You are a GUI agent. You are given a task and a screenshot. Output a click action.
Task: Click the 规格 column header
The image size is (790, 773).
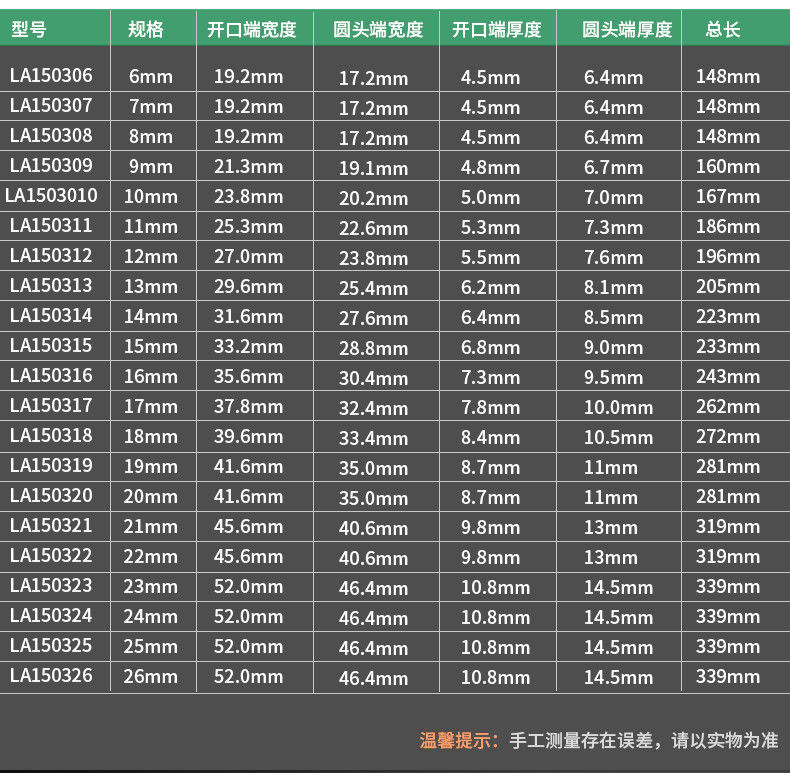point(146,29)
